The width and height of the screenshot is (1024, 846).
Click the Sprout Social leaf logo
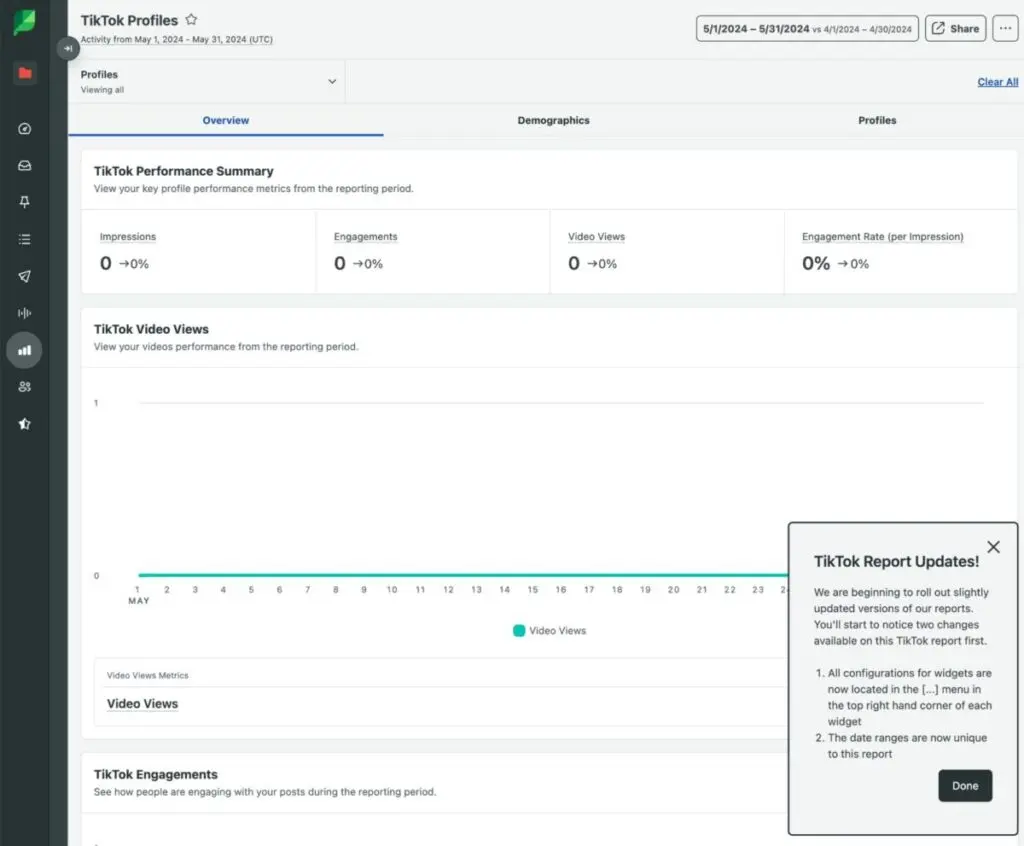25,22
